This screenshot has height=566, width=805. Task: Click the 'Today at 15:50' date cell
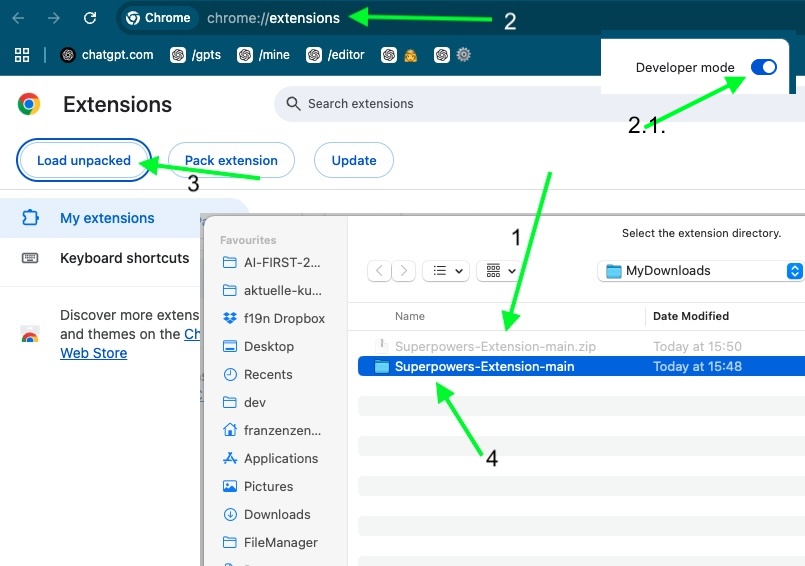coord(697,347)
